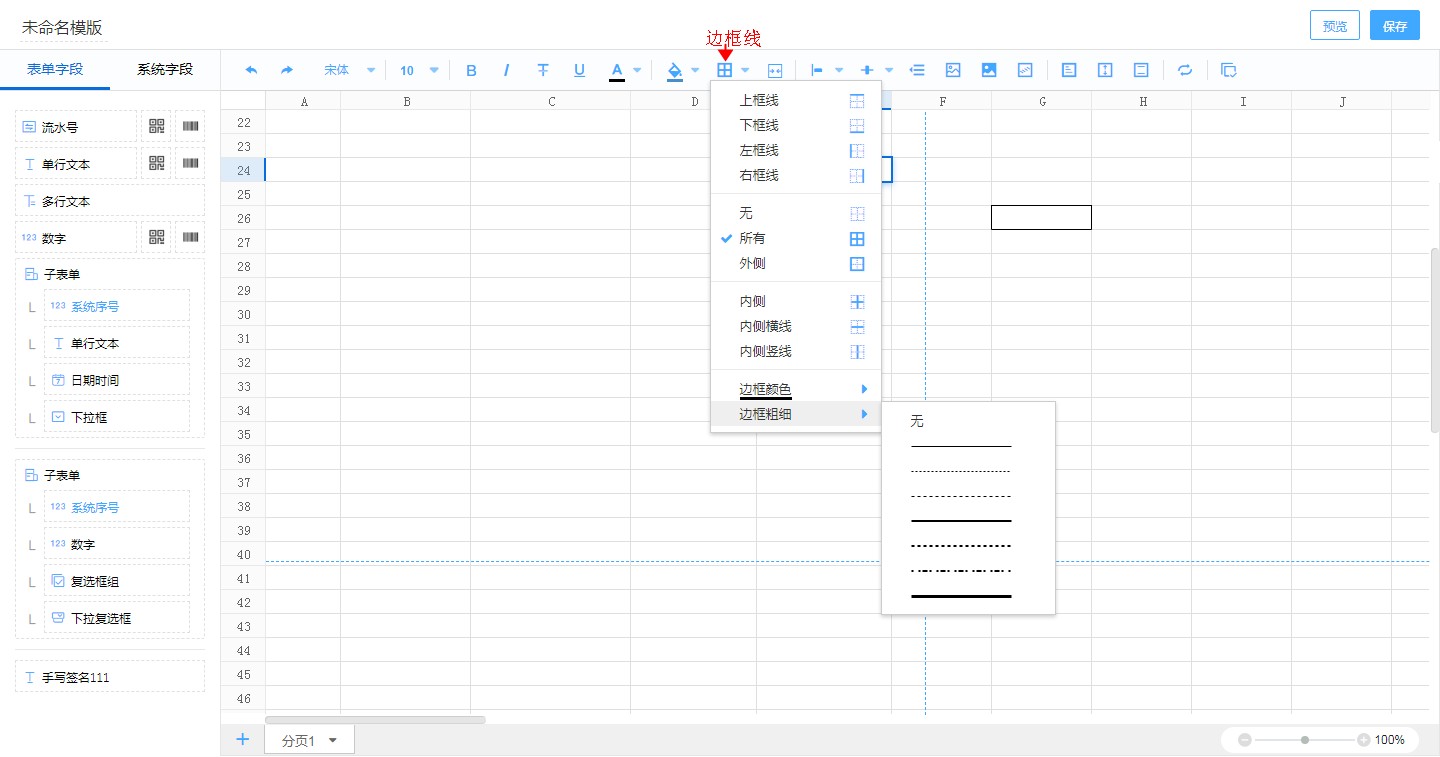
Task: Select the merge cells icon
Action: tap(774, 70)
